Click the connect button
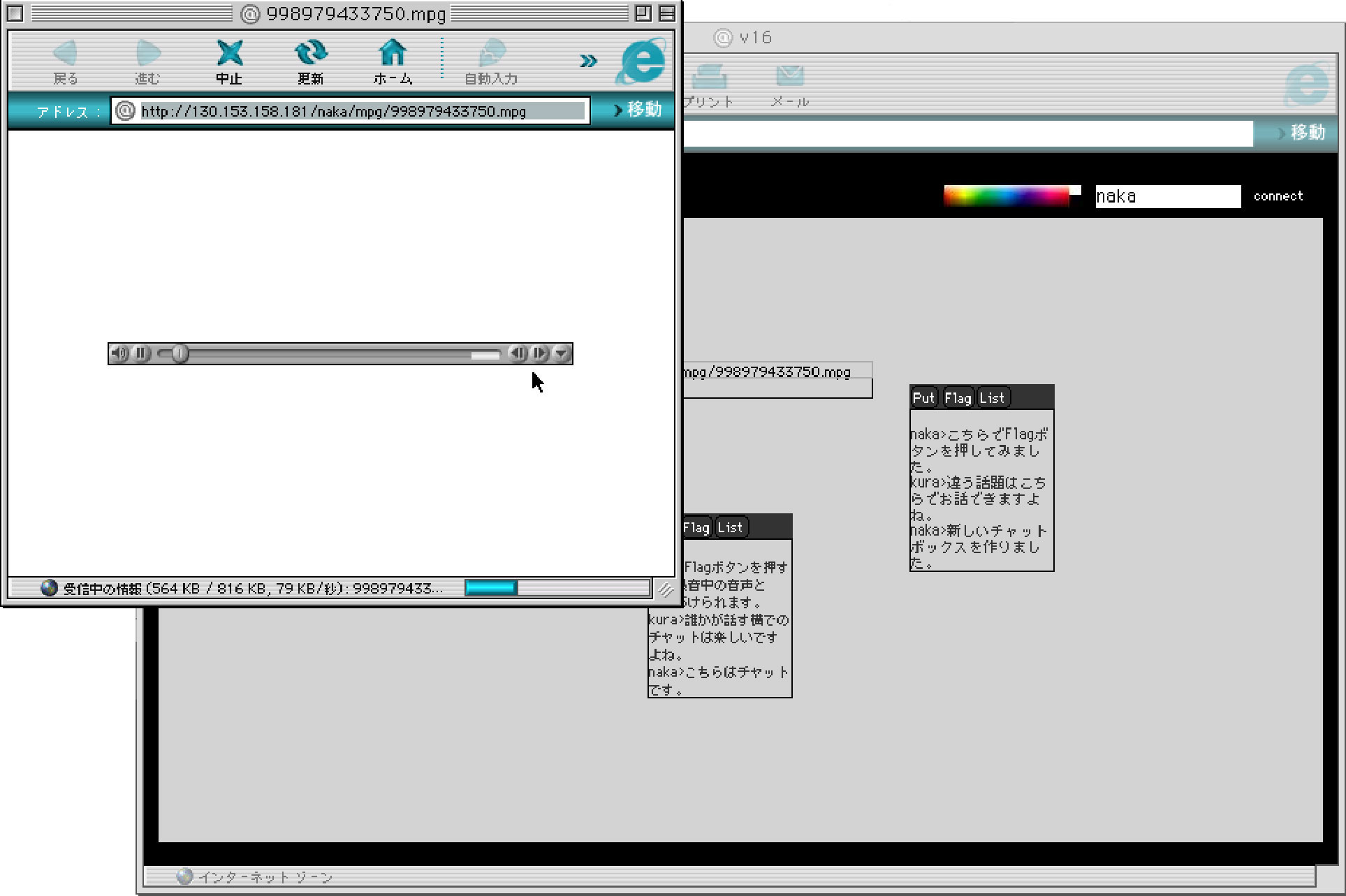 coord(1278,196)
